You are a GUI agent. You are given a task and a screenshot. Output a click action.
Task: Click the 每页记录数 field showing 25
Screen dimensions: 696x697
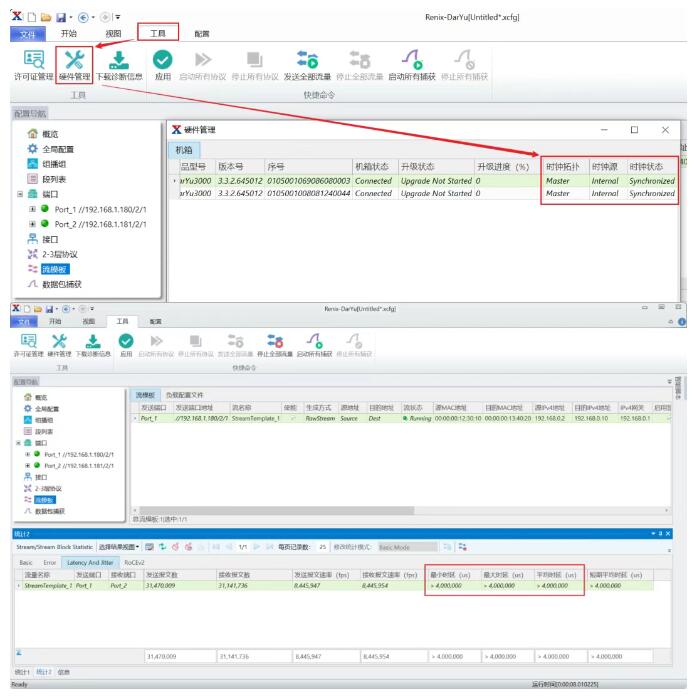[323, 548]
